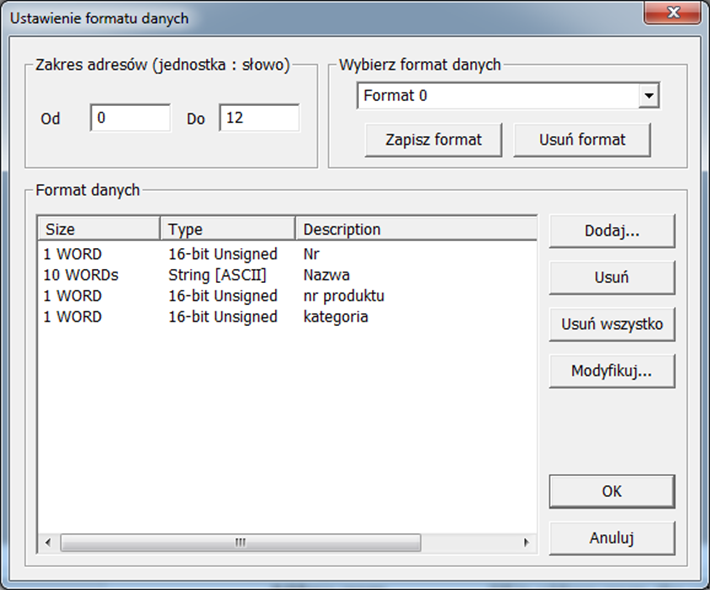Sort by the Type column header
710x590 pixels.
click(x=228, y=229)
